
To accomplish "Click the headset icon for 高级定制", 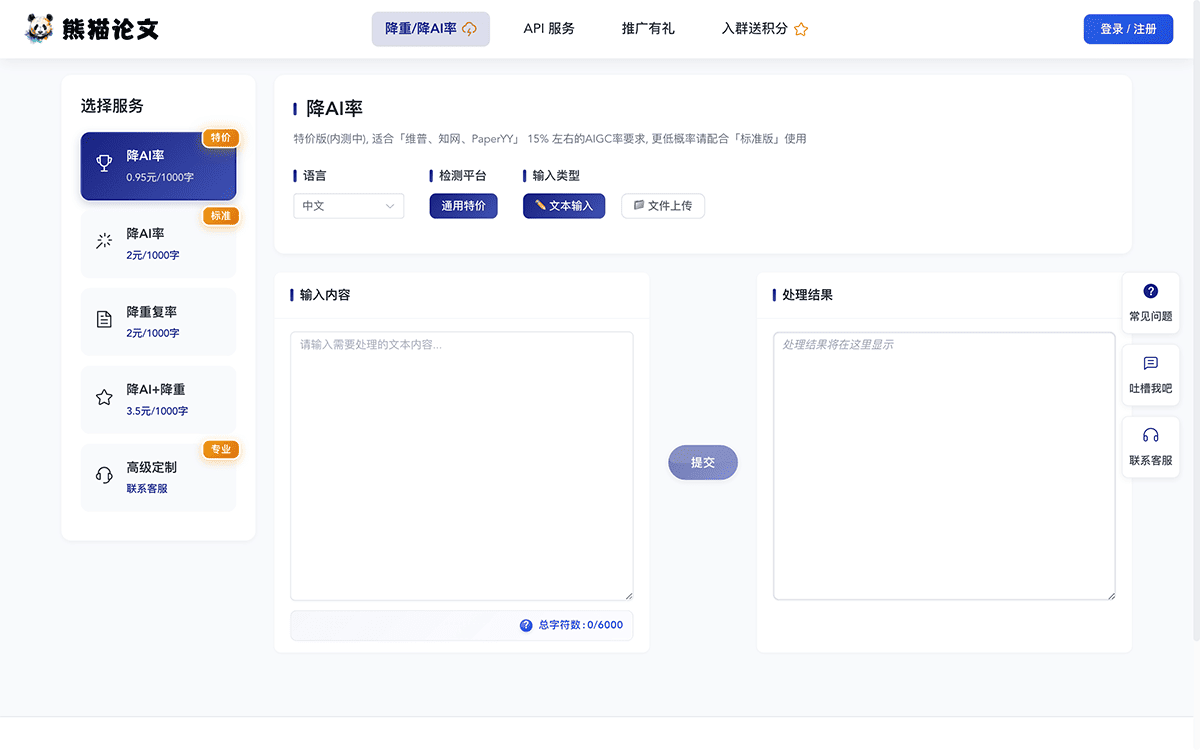I will [x=104, y=475].
